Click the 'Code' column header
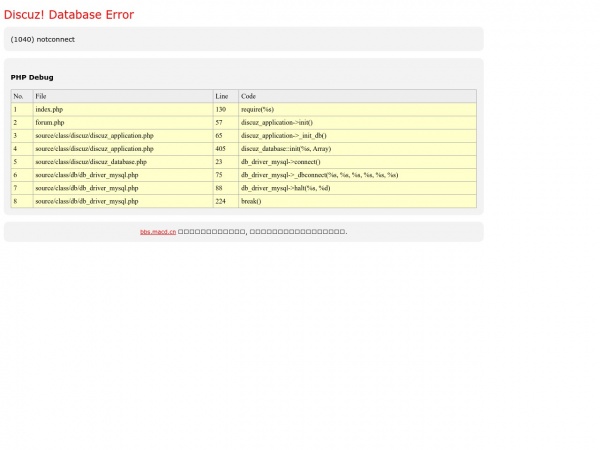The image size is (600, 450). point(357,96)
